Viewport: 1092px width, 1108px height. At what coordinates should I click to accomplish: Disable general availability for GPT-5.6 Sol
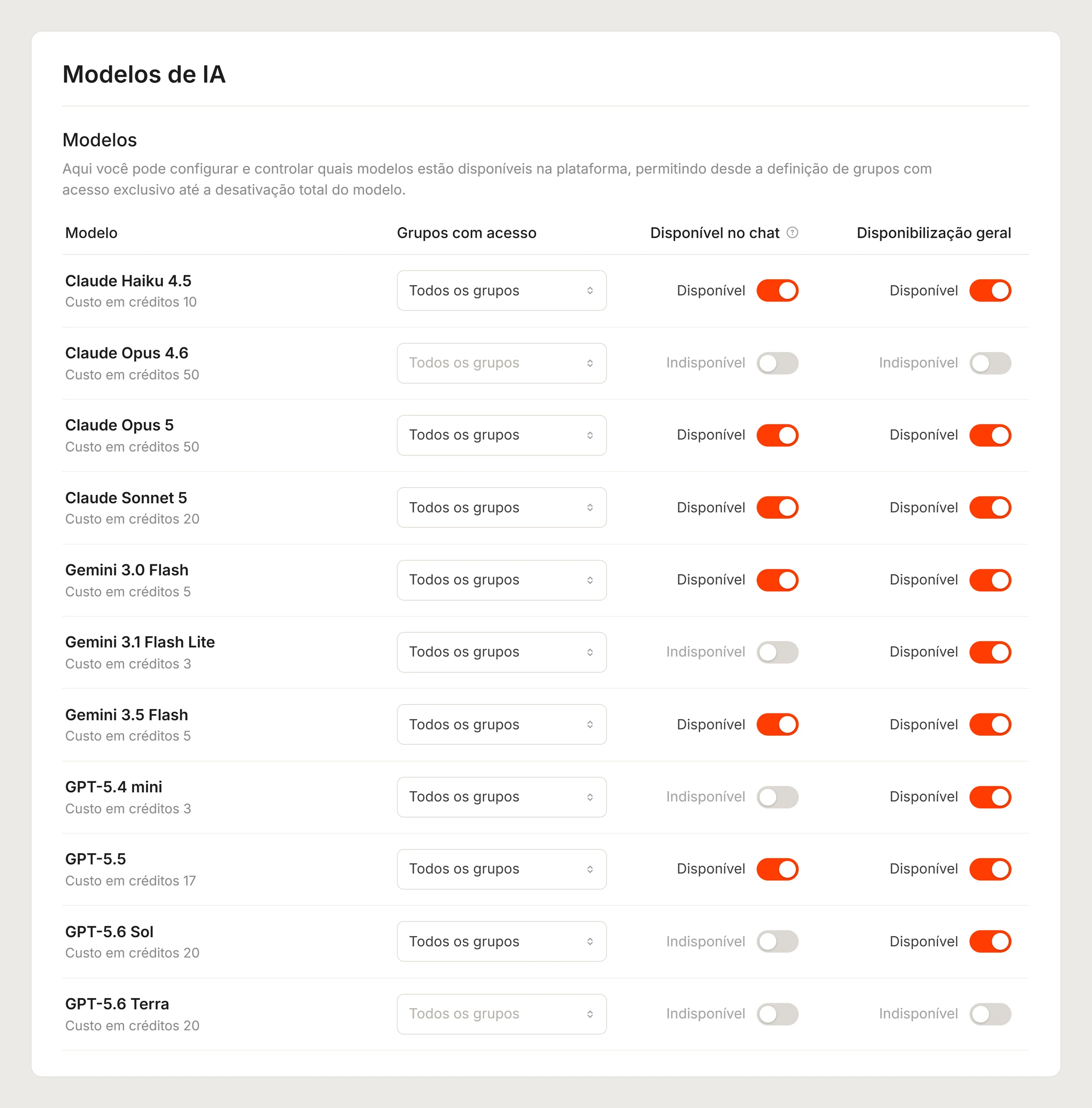(x=990, y=942)
